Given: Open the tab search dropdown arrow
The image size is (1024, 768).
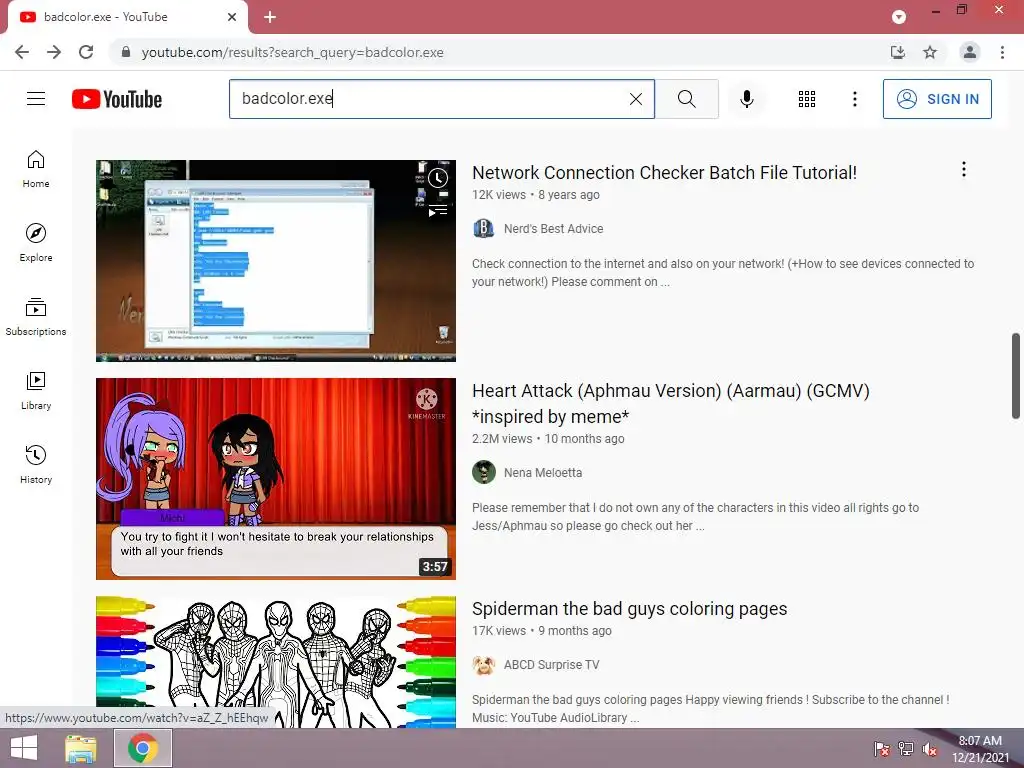Looking at the screenshot, I should pos(899,17).
